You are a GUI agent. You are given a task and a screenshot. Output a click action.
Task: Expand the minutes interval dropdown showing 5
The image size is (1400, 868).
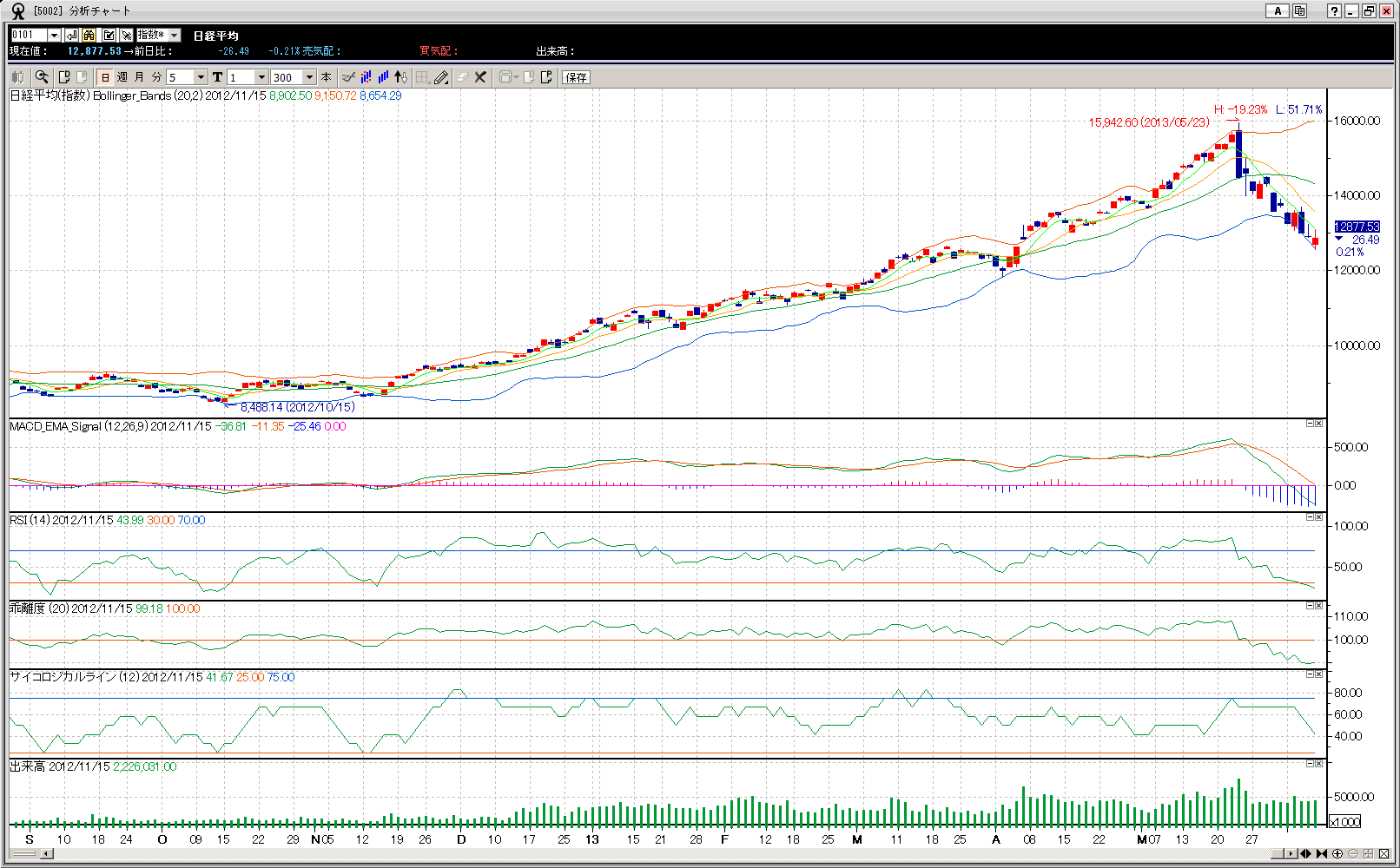[x=201, y=77]
